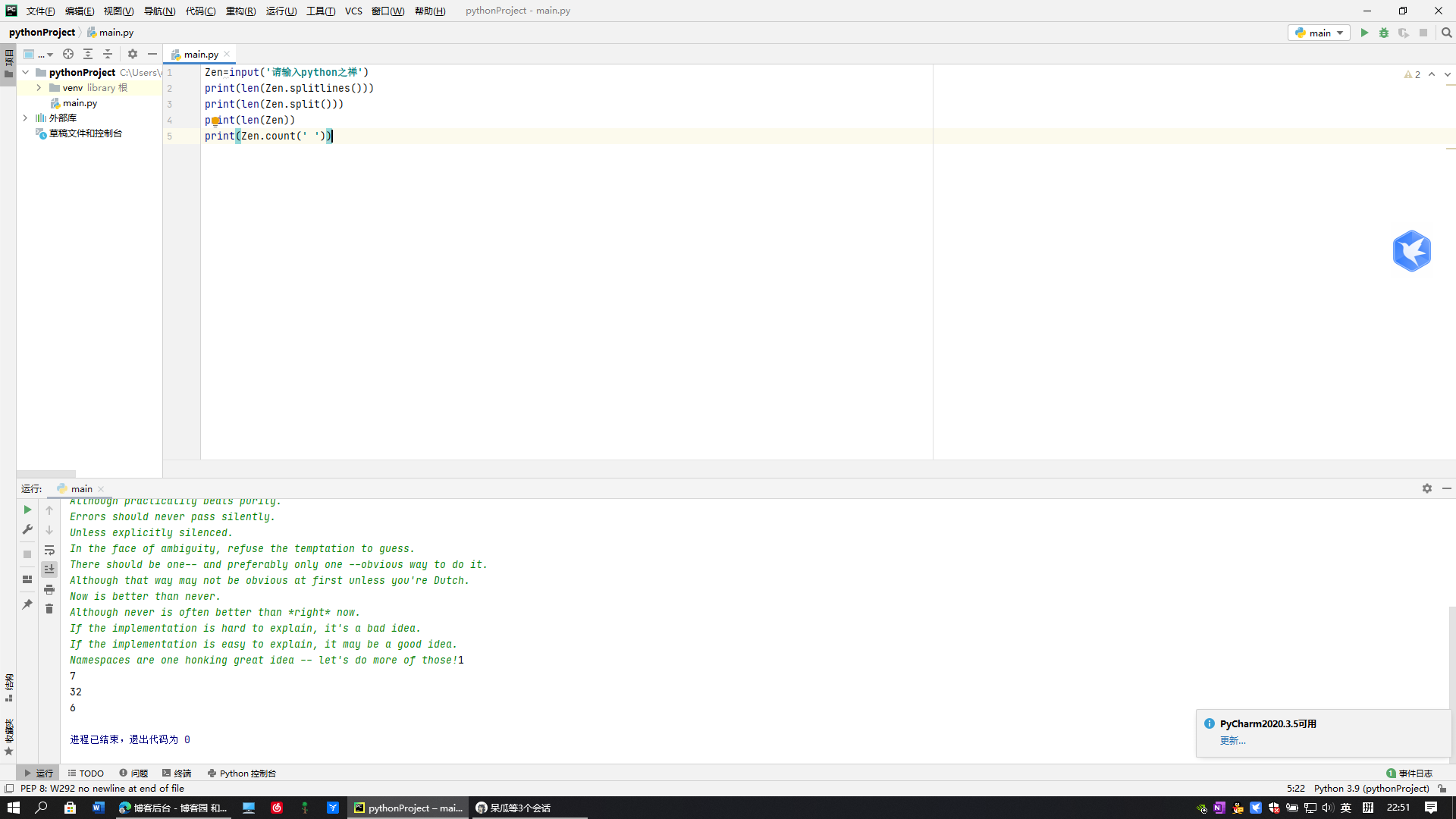
Task: Rerun main from the Run panel
Action: tap(27, 510)
